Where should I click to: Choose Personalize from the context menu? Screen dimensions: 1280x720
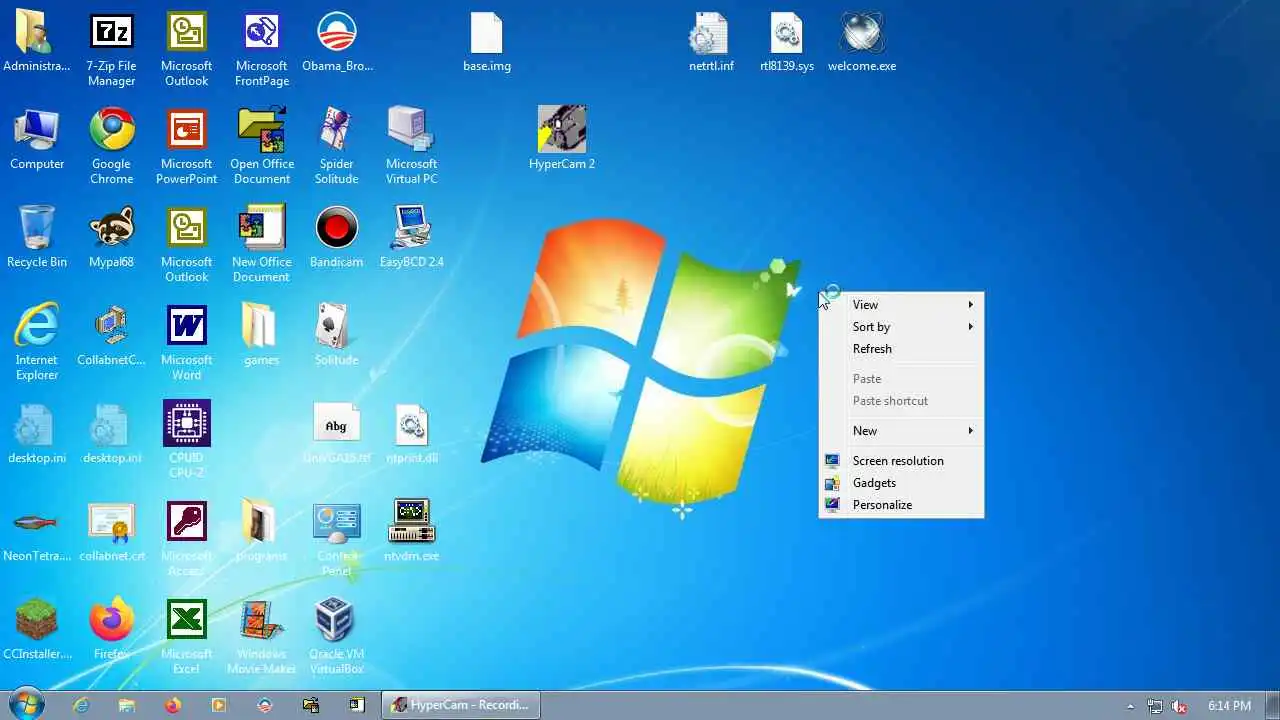901,505
